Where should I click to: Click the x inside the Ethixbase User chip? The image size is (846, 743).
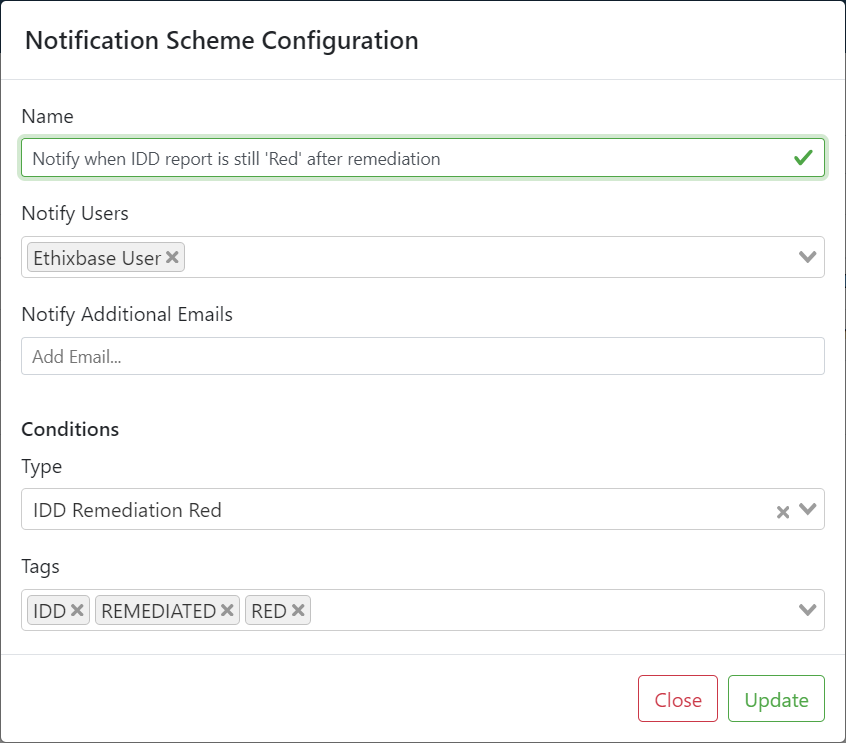point(172,257)
